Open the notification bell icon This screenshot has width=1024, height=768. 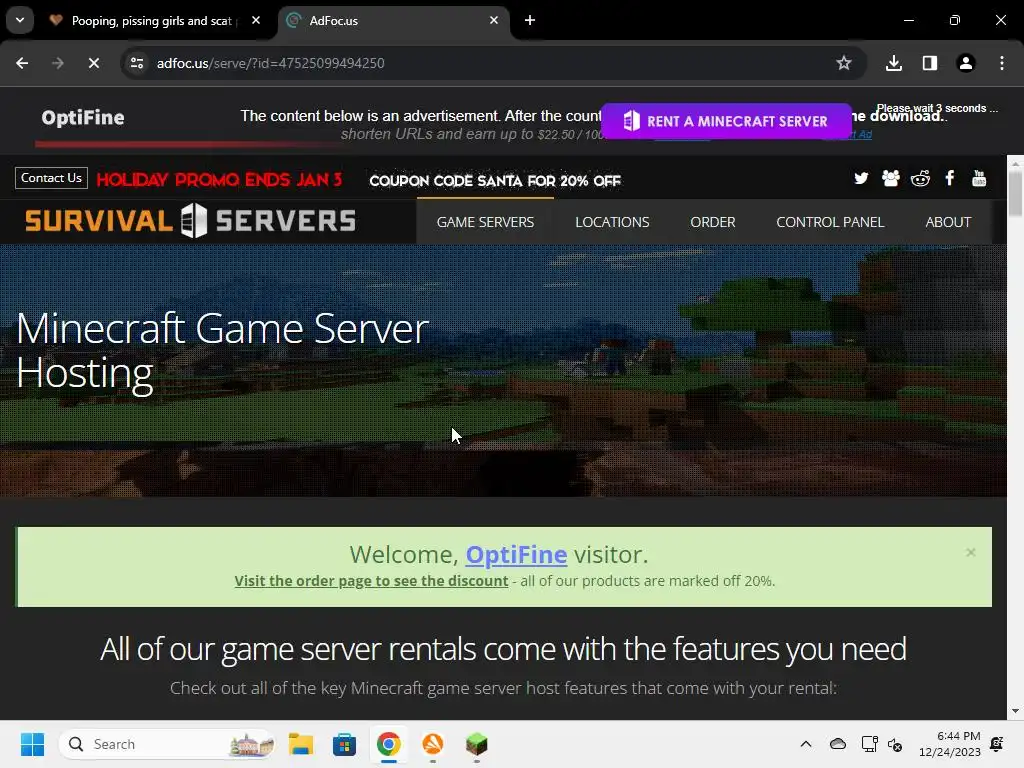[997, 744]
